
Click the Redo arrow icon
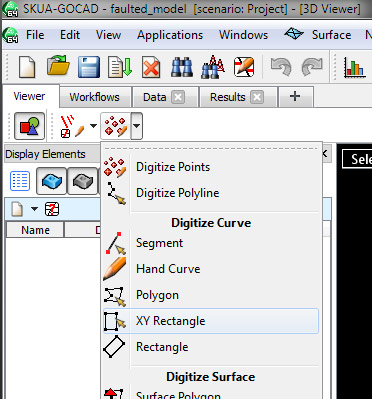pos(312,67)
